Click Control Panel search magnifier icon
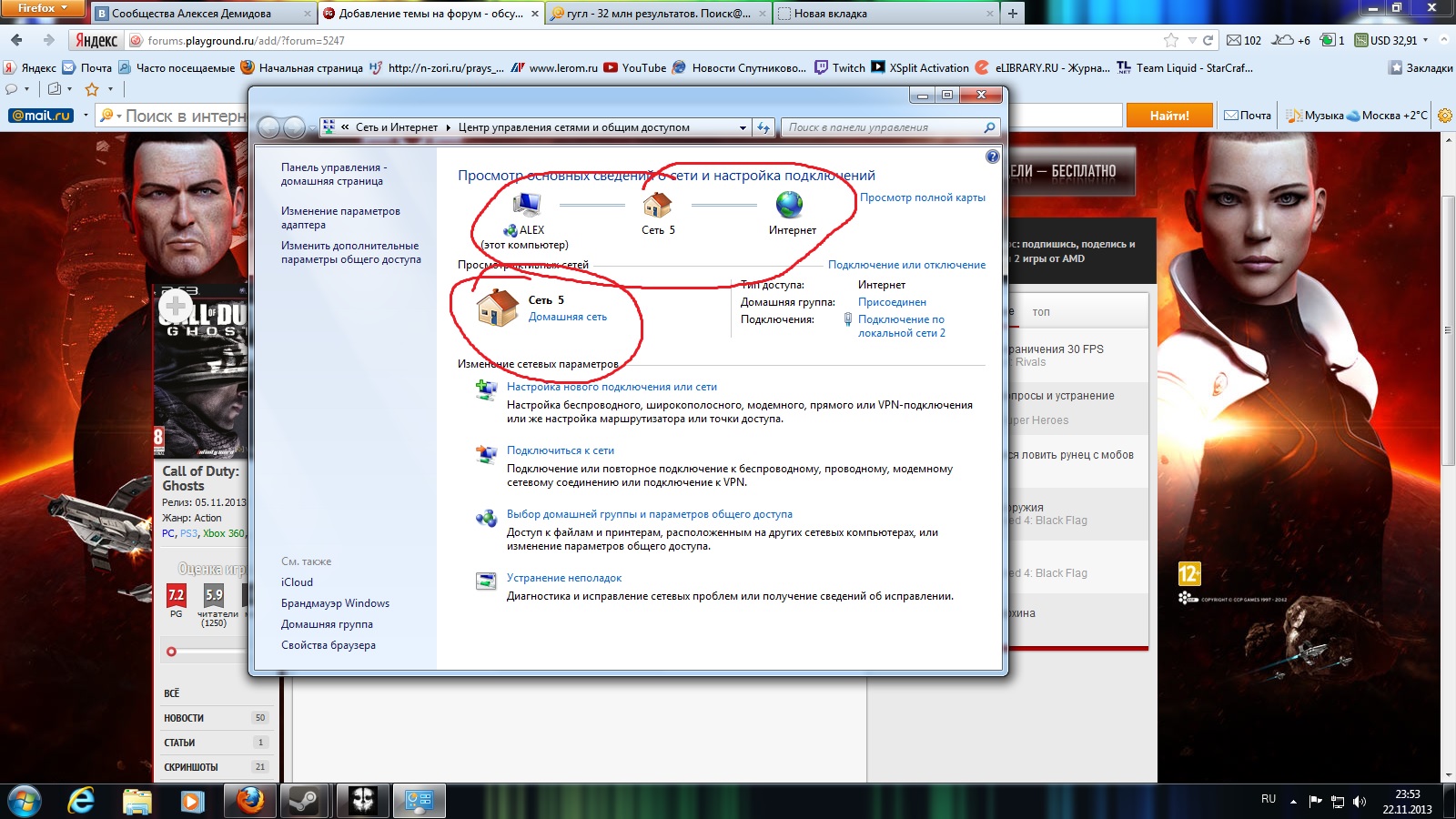Image resolution: width=1456 pixels, height=819 pixels. tap(989, 127)
